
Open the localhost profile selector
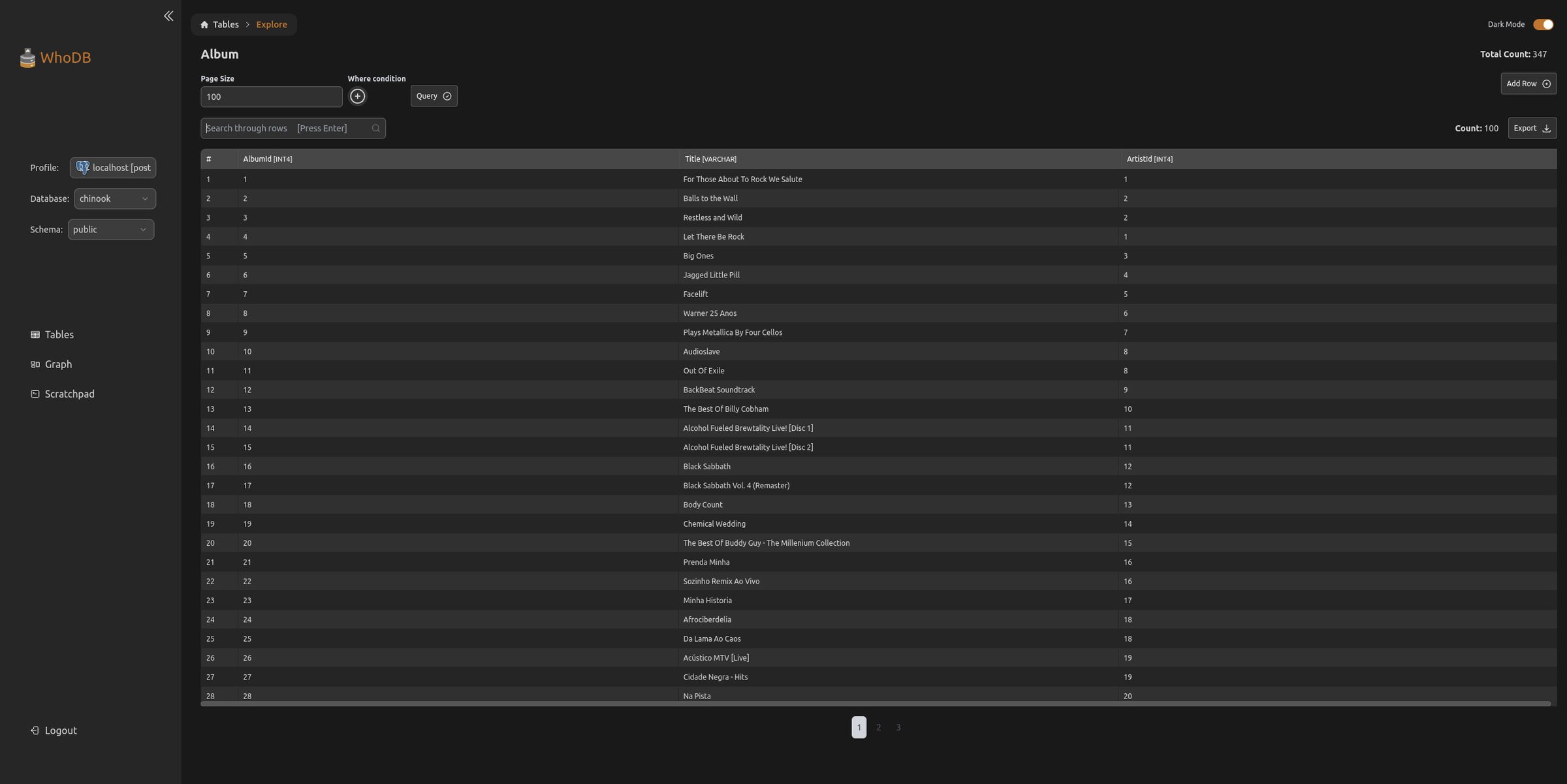click(x=112, y=167)
